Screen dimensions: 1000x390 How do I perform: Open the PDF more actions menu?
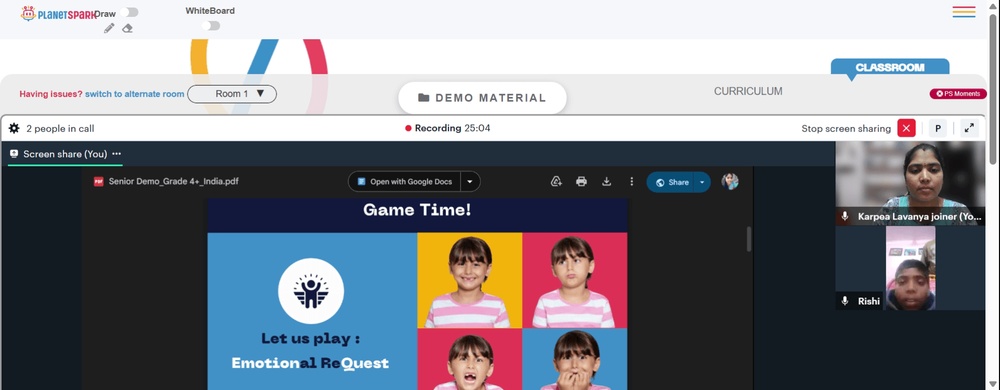(x=631, y=182)
